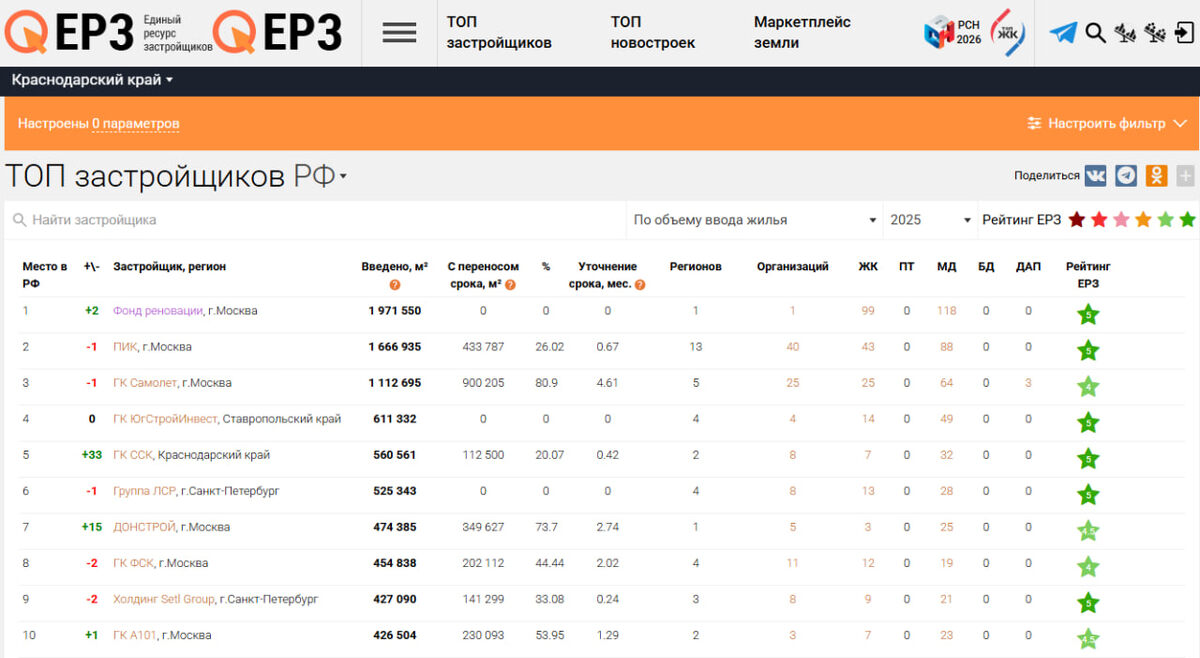Click the value 426 504 in ГК А101 row
Viewport: 1200px width, 658px height.
395,635
